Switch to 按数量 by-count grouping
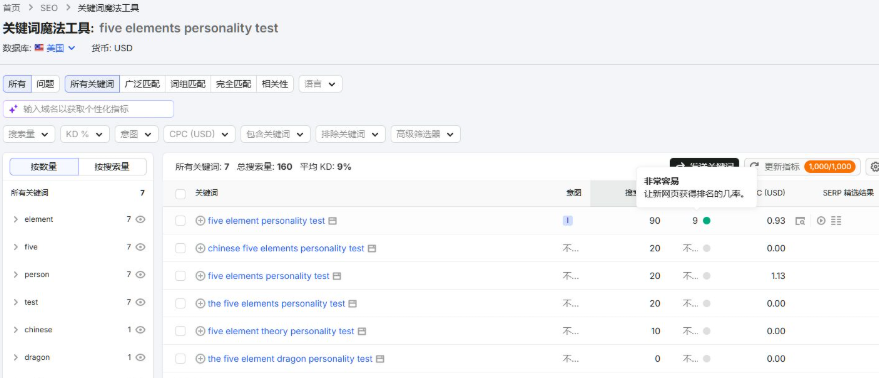Viewport: 879px width, 378px height. pos(44,167)
